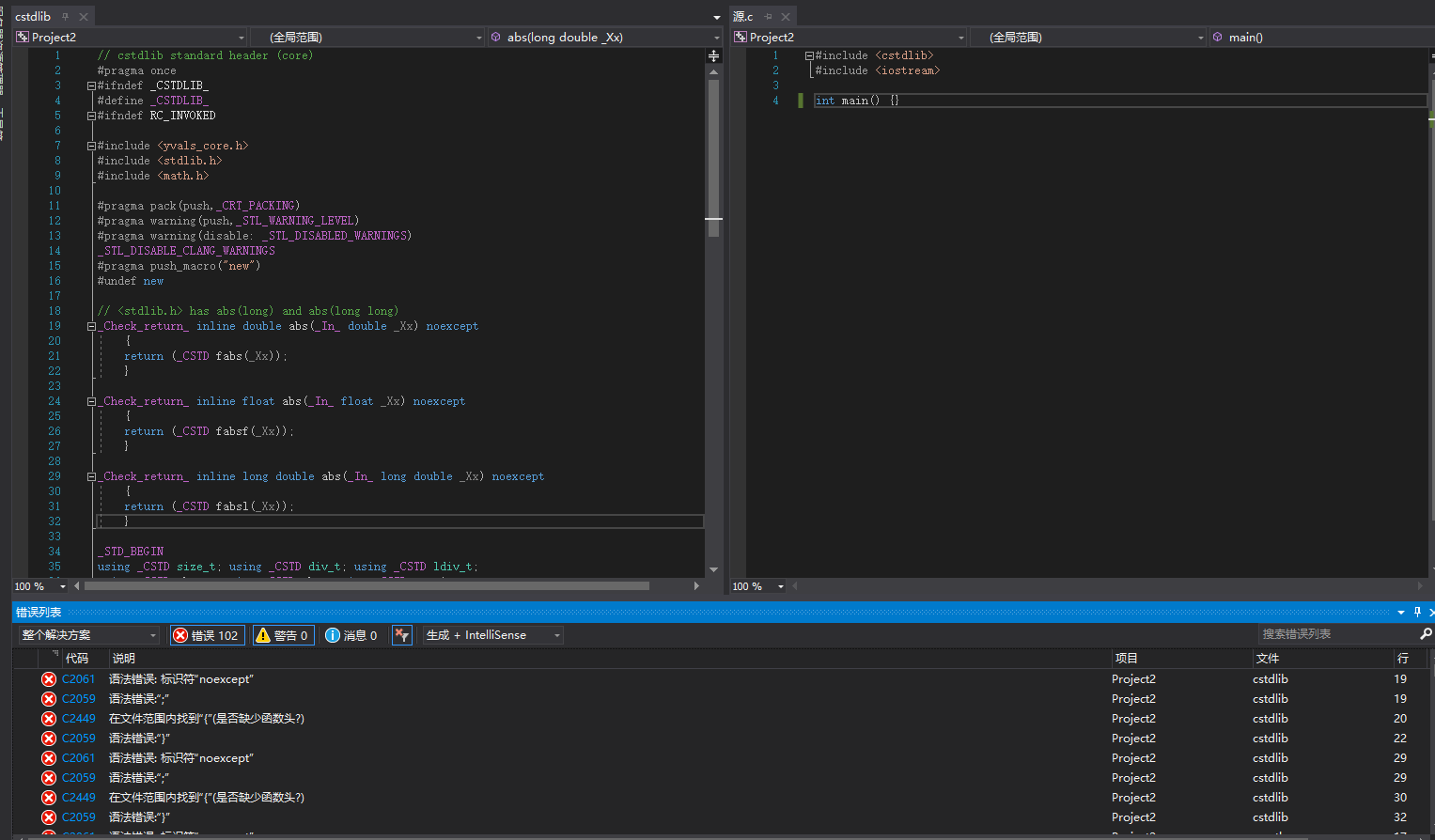
Task: Open the C2449 error code link on line 20
Action: pyautogui.click(x=79, y=719)
